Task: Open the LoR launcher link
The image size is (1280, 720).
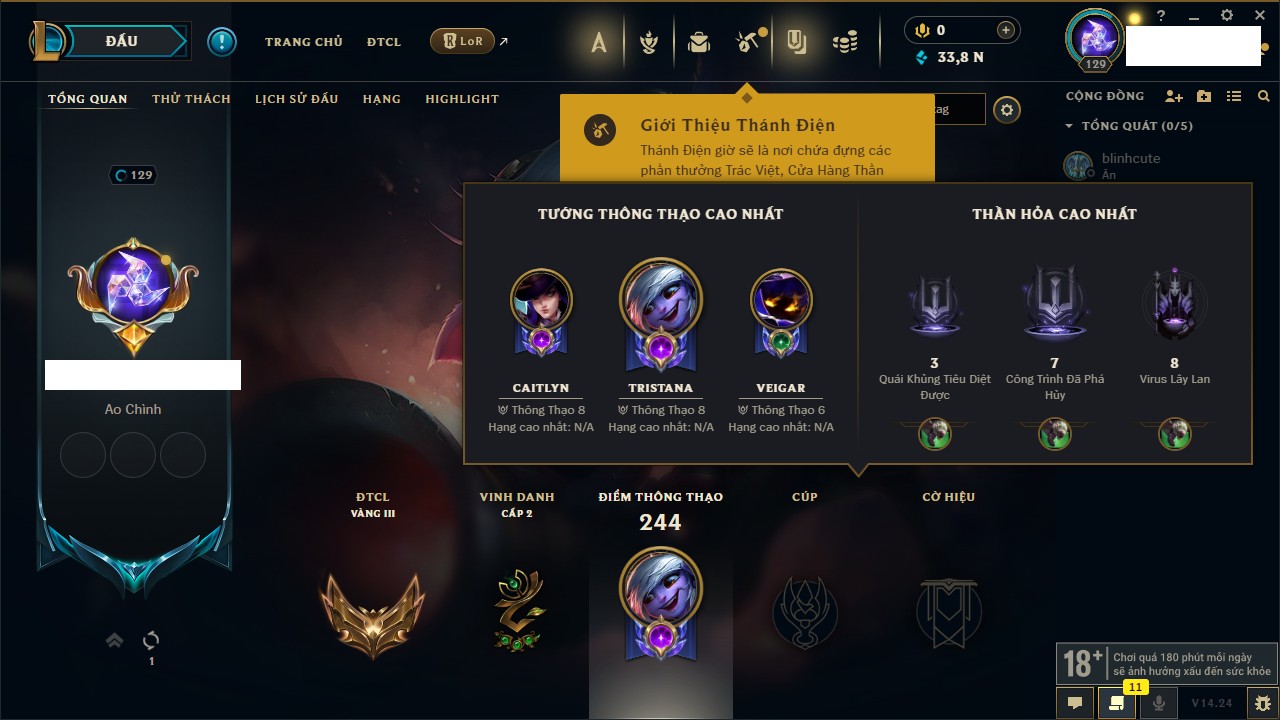Action: click(462, 41)
